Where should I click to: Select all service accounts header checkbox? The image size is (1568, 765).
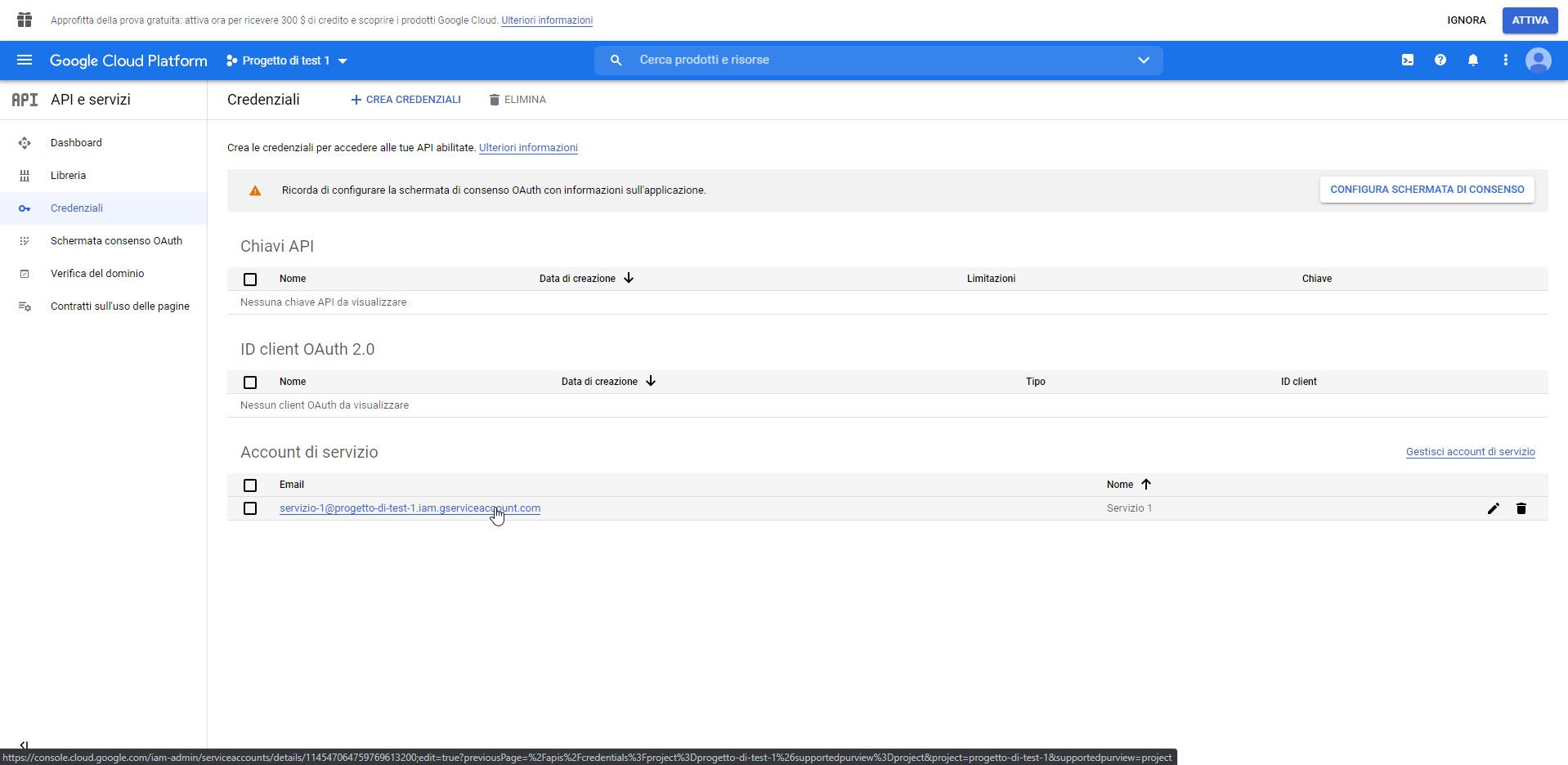[x=250, y=485]
